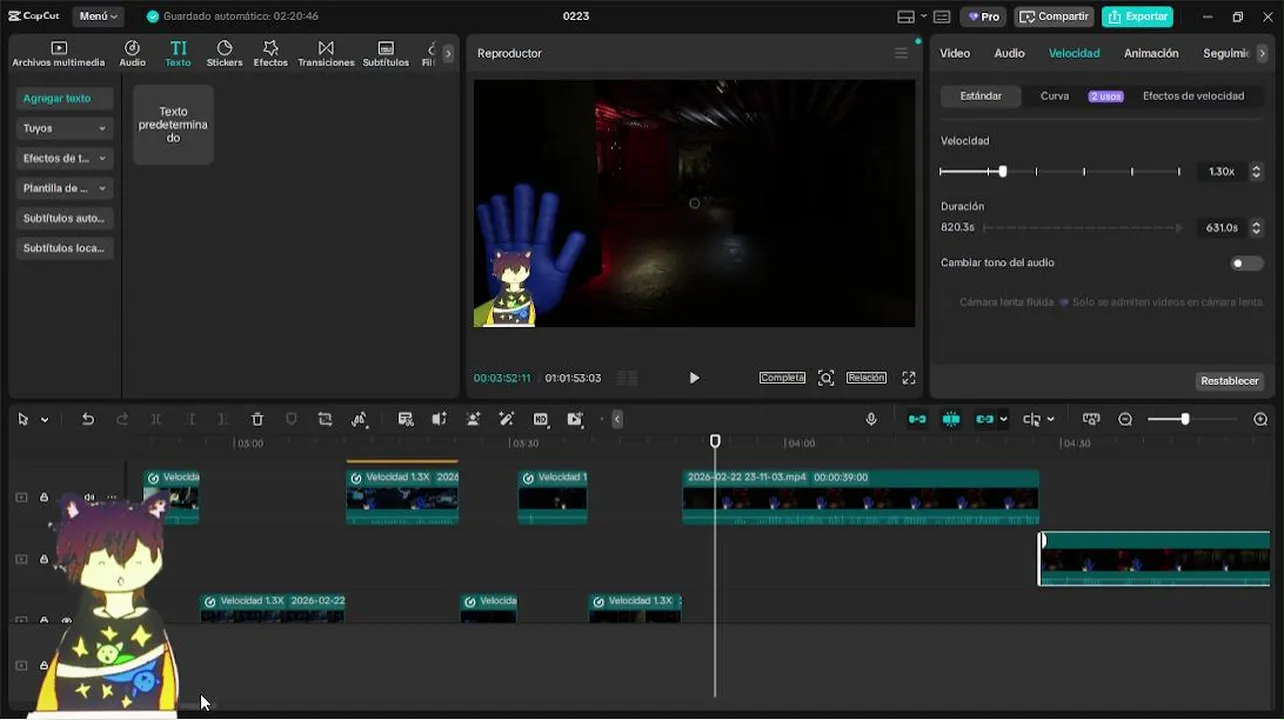Start voice recording with the microphone
Viewport: 1284px width, 720px height.
tap(871, 419)
